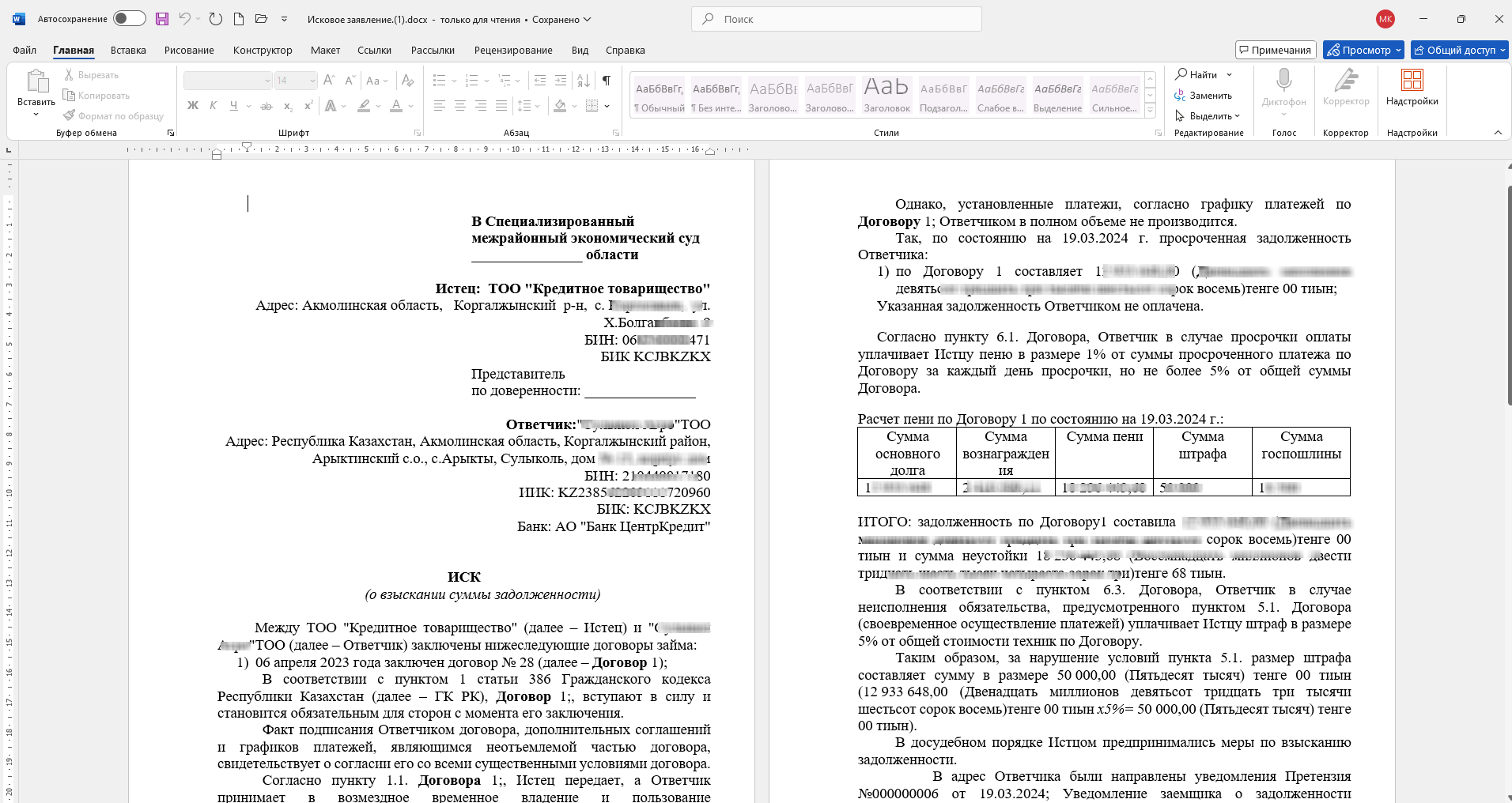
Task: Toggle the show paragraph marks ¶ button
Action: pyautogui.click(x=606, y=81)
